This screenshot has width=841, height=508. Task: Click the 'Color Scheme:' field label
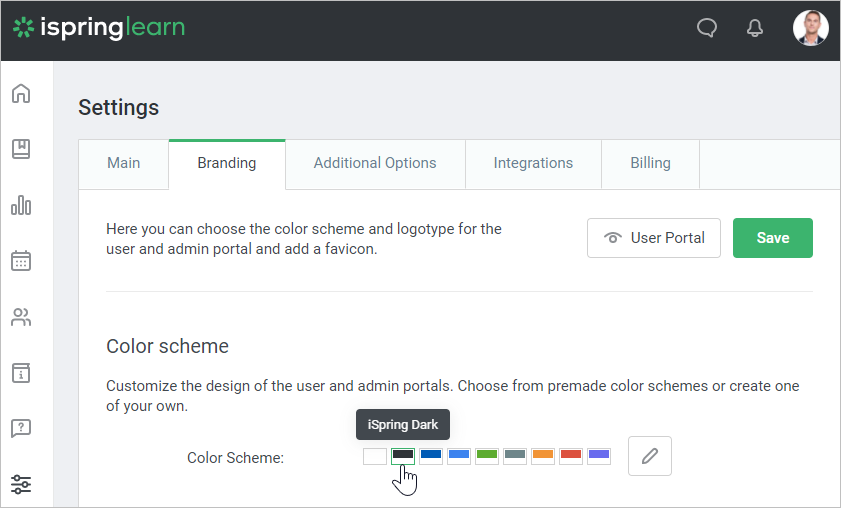pos(235,458)
